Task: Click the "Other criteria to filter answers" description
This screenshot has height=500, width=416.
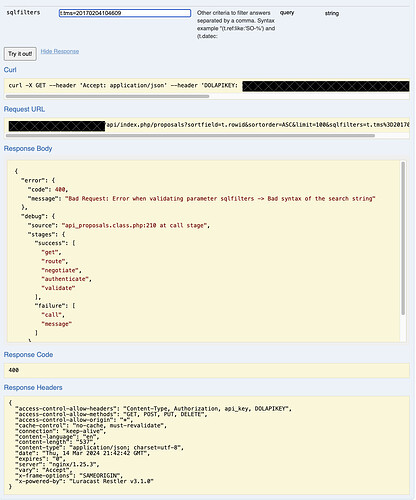Action: click(x=236, y=24)
